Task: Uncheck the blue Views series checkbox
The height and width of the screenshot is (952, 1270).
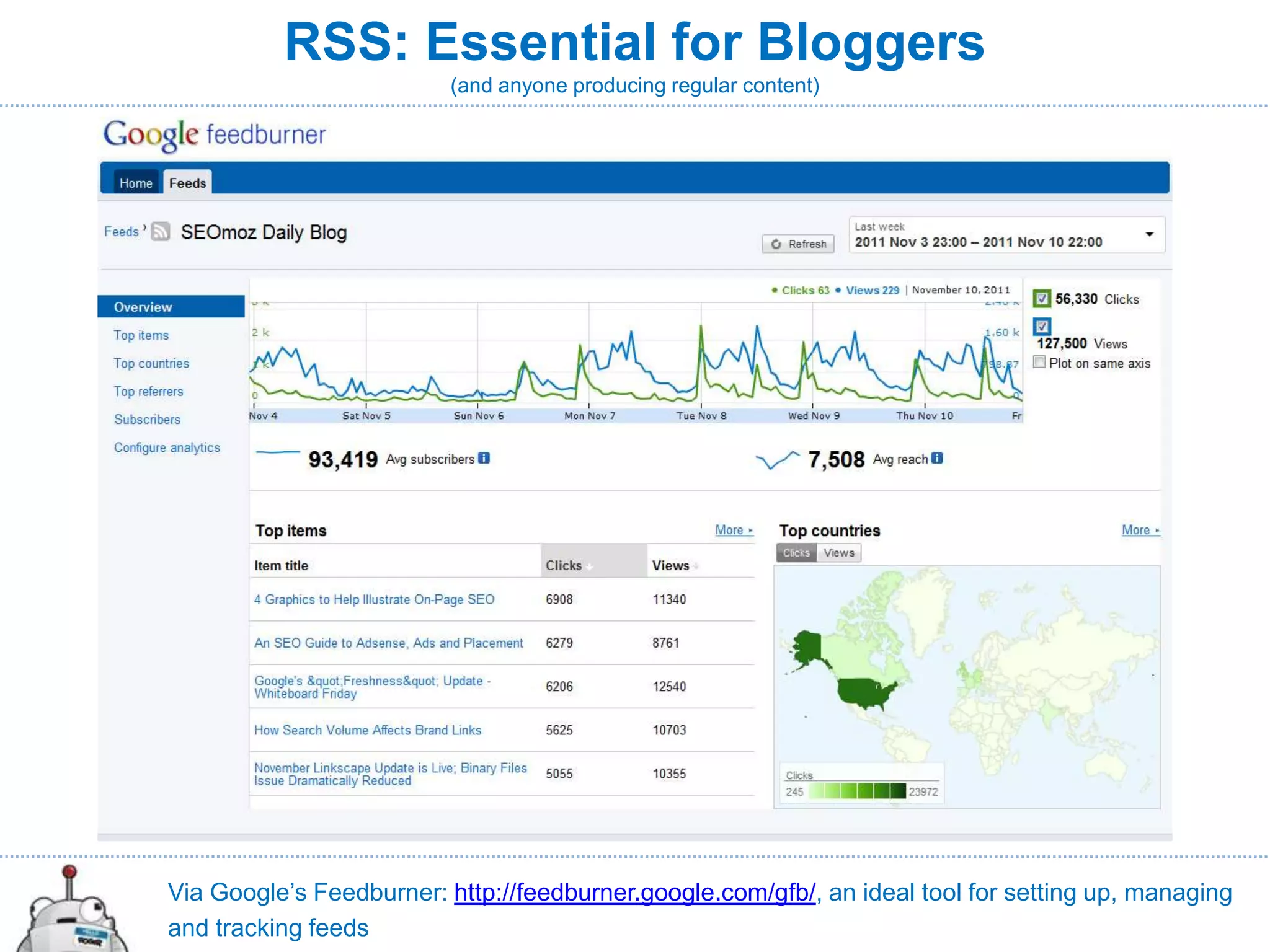Action: pos(1042,326)
